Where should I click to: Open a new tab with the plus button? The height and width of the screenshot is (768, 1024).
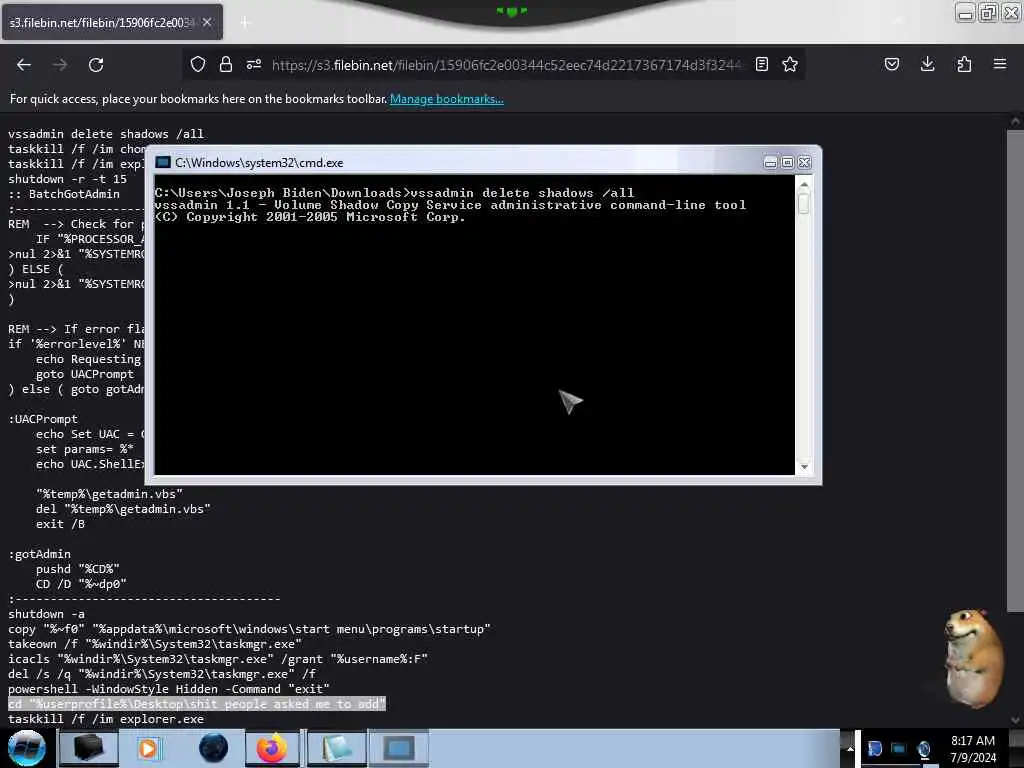245,22
